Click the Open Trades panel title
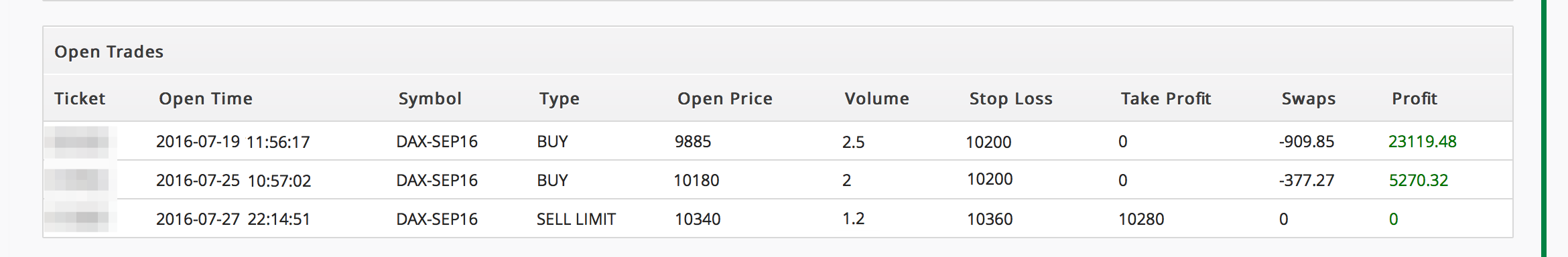The width and height of the screenshot is (1568, 257). 109,52
